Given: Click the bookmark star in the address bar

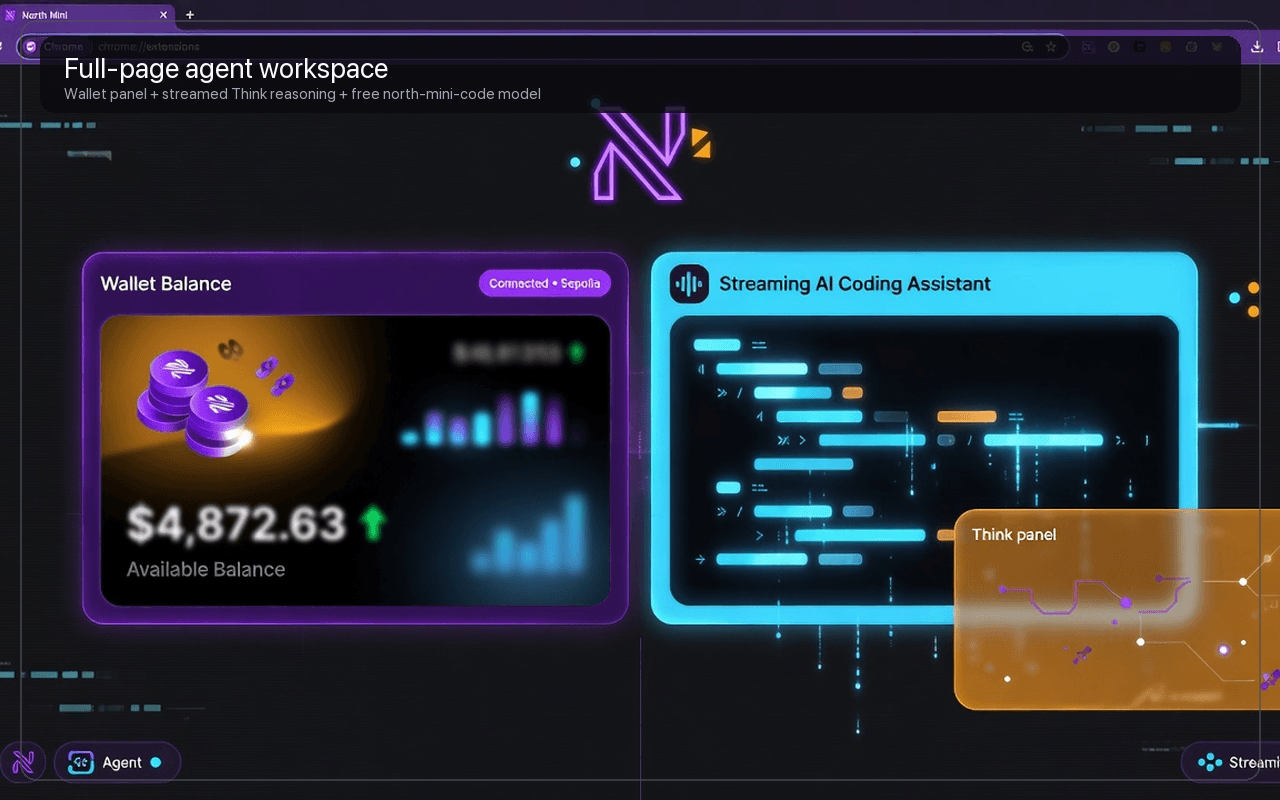Looking at the screenshot, I should [1051, 46].
